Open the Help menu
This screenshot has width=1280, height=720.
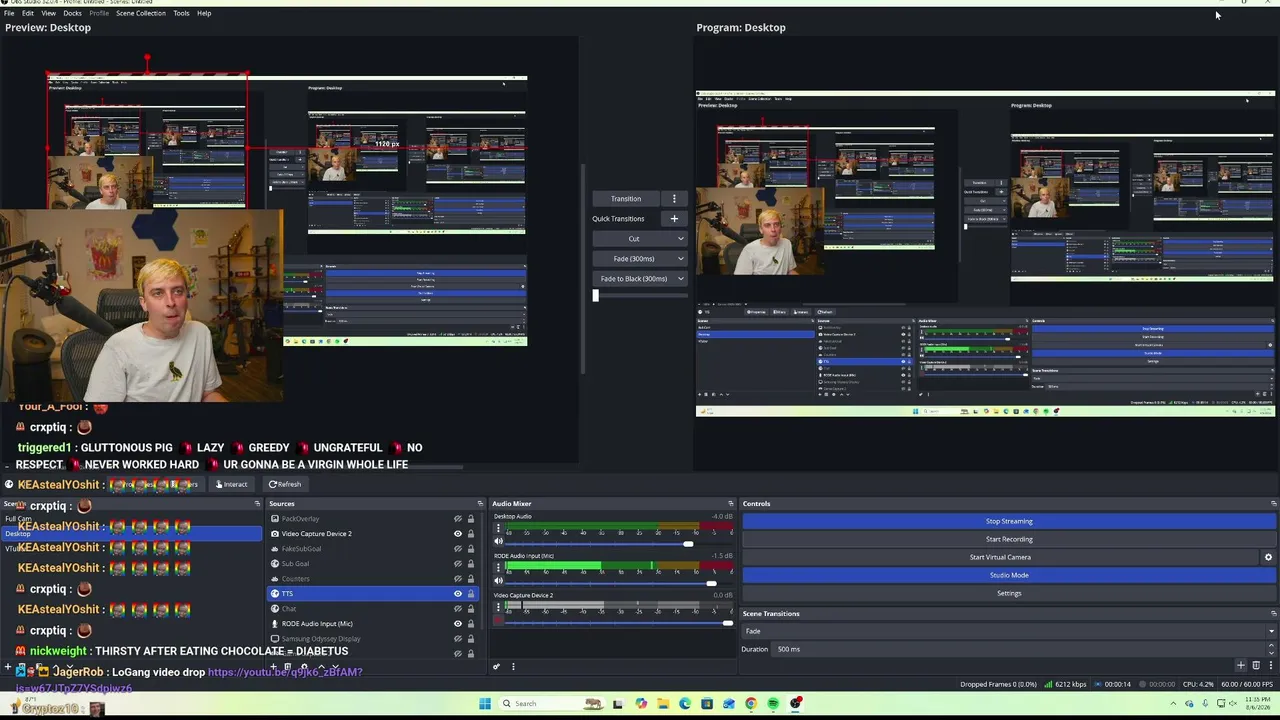204,13
